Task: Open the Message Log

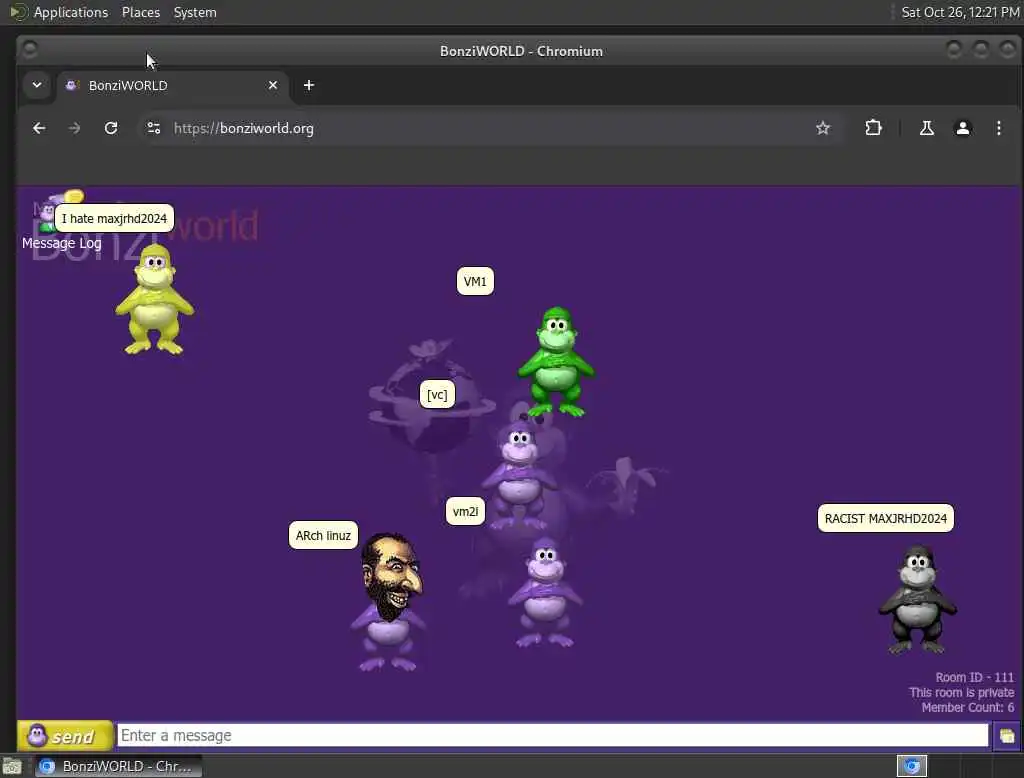Action: pyautogui.click(x=61, y=243)
